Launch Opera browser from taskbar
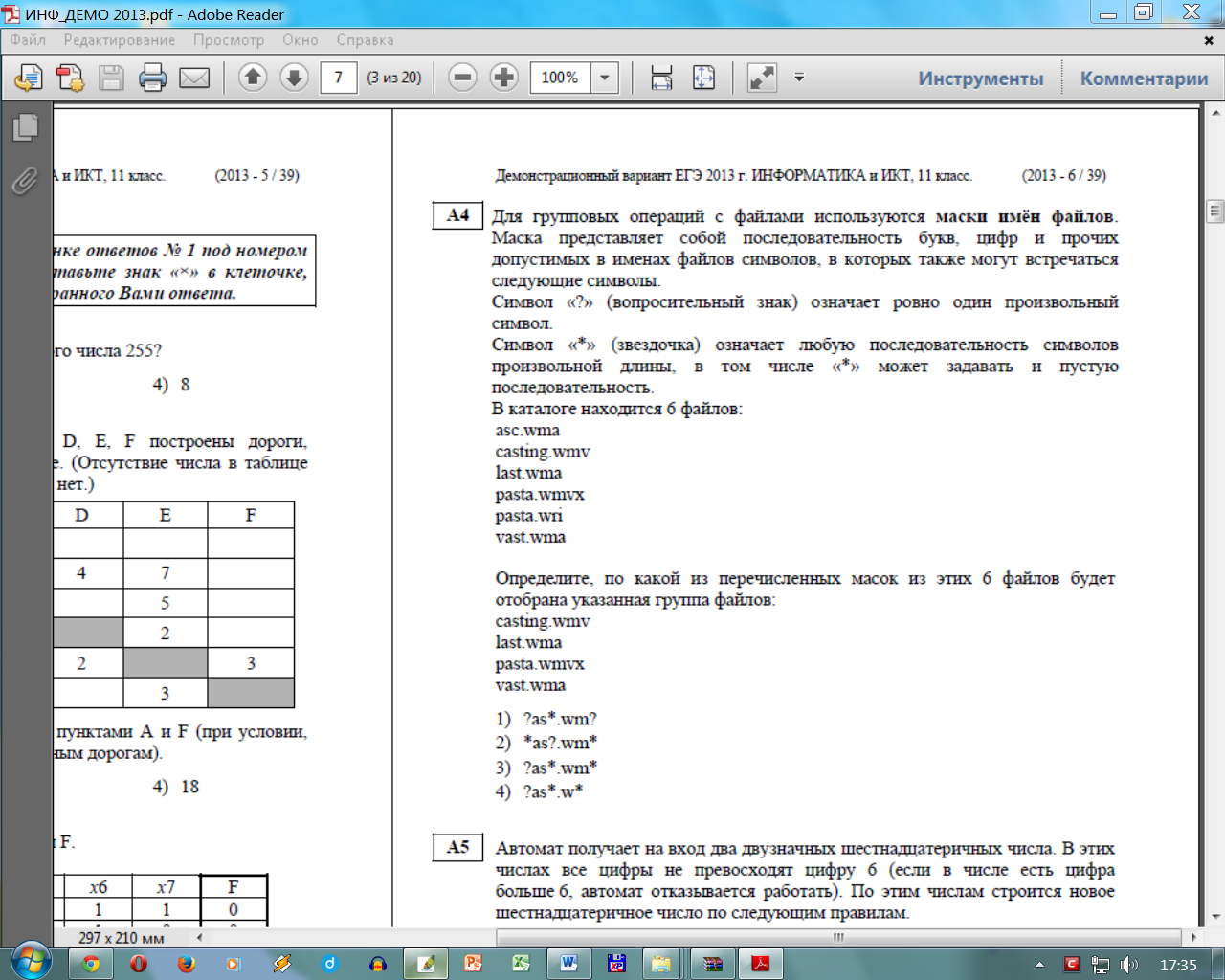The height and width of the screenshot is (980, 1225). click(139, 964)
